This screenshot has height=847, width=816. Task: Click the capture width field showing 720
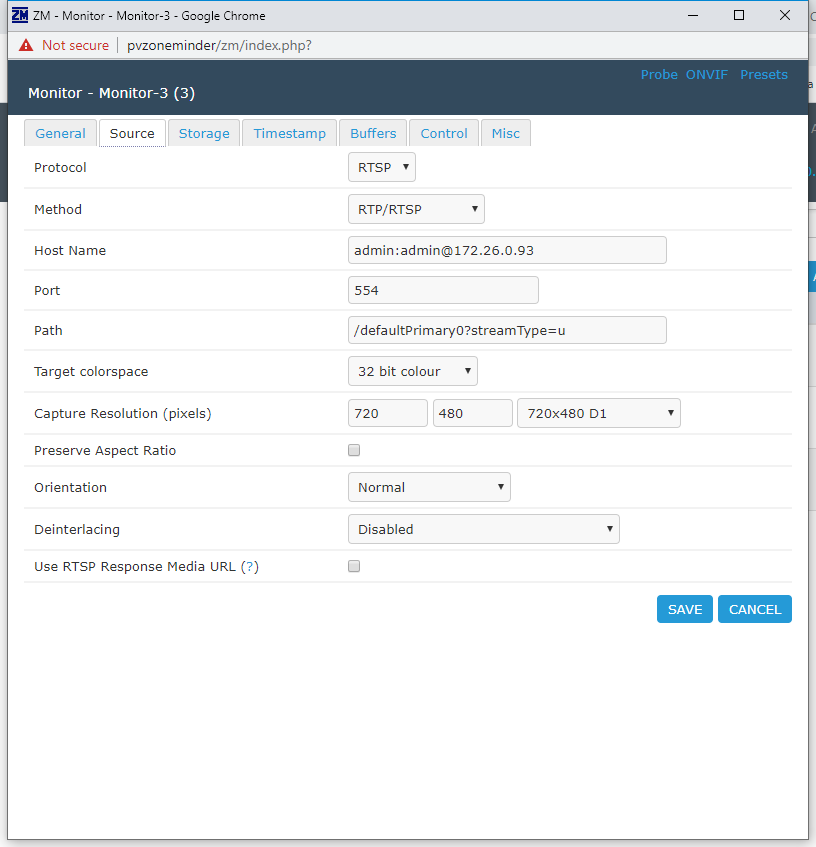point(388,413)
